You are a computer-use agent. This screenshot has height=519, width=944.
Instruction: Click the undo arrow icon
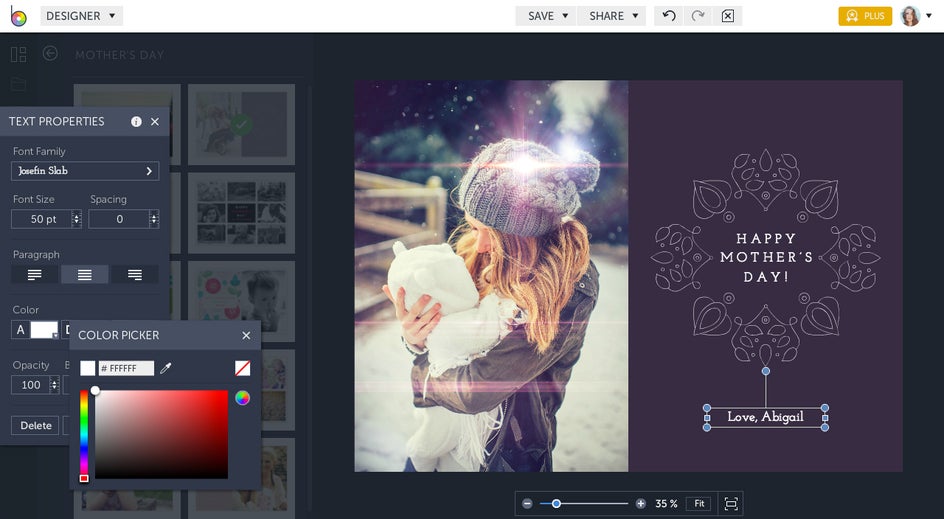(669, 16)
